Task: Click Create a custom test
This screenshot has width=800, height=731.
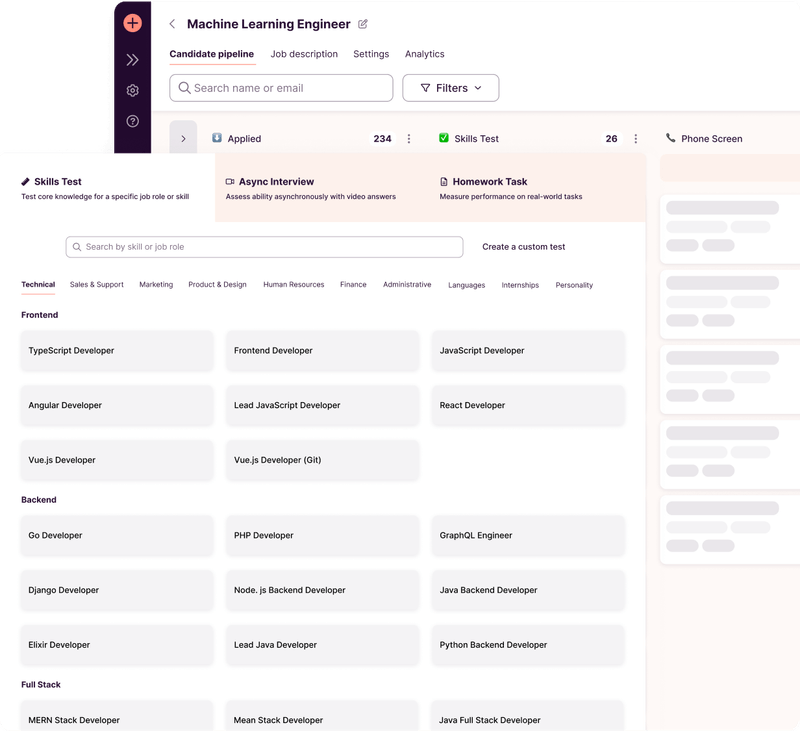Action: tap(522, 247)
